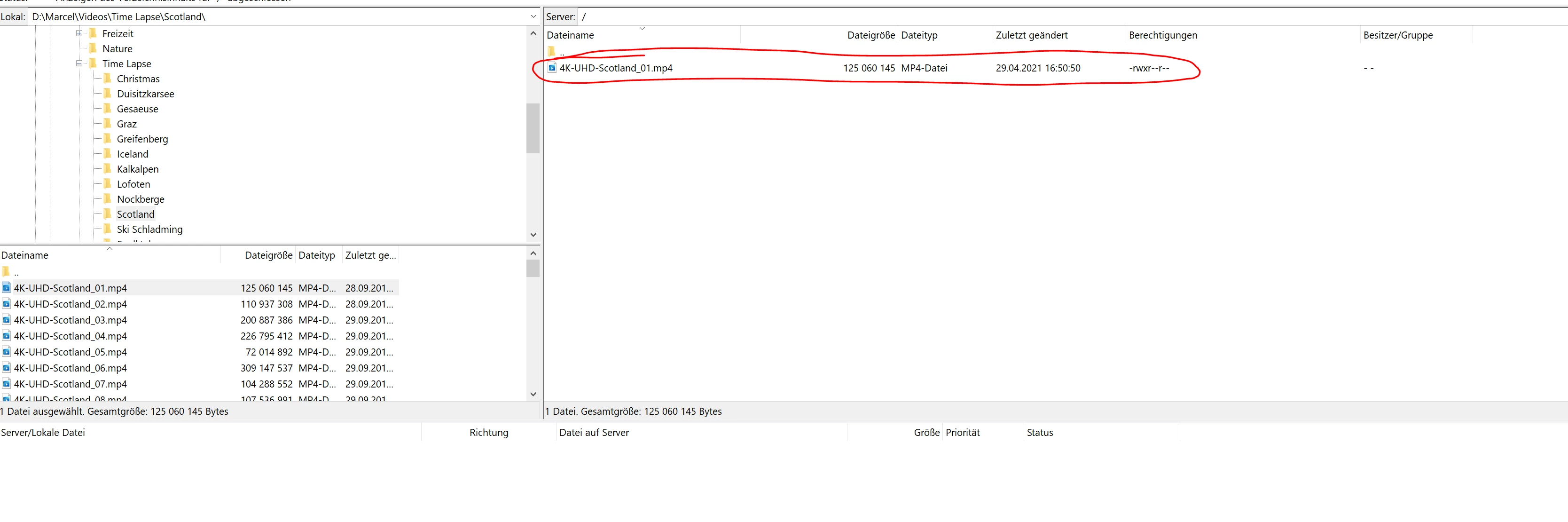Open the local path dropdown arrow
This screenshot has width=1568, height=522.
pyautogui.click(x=533, y=16)
